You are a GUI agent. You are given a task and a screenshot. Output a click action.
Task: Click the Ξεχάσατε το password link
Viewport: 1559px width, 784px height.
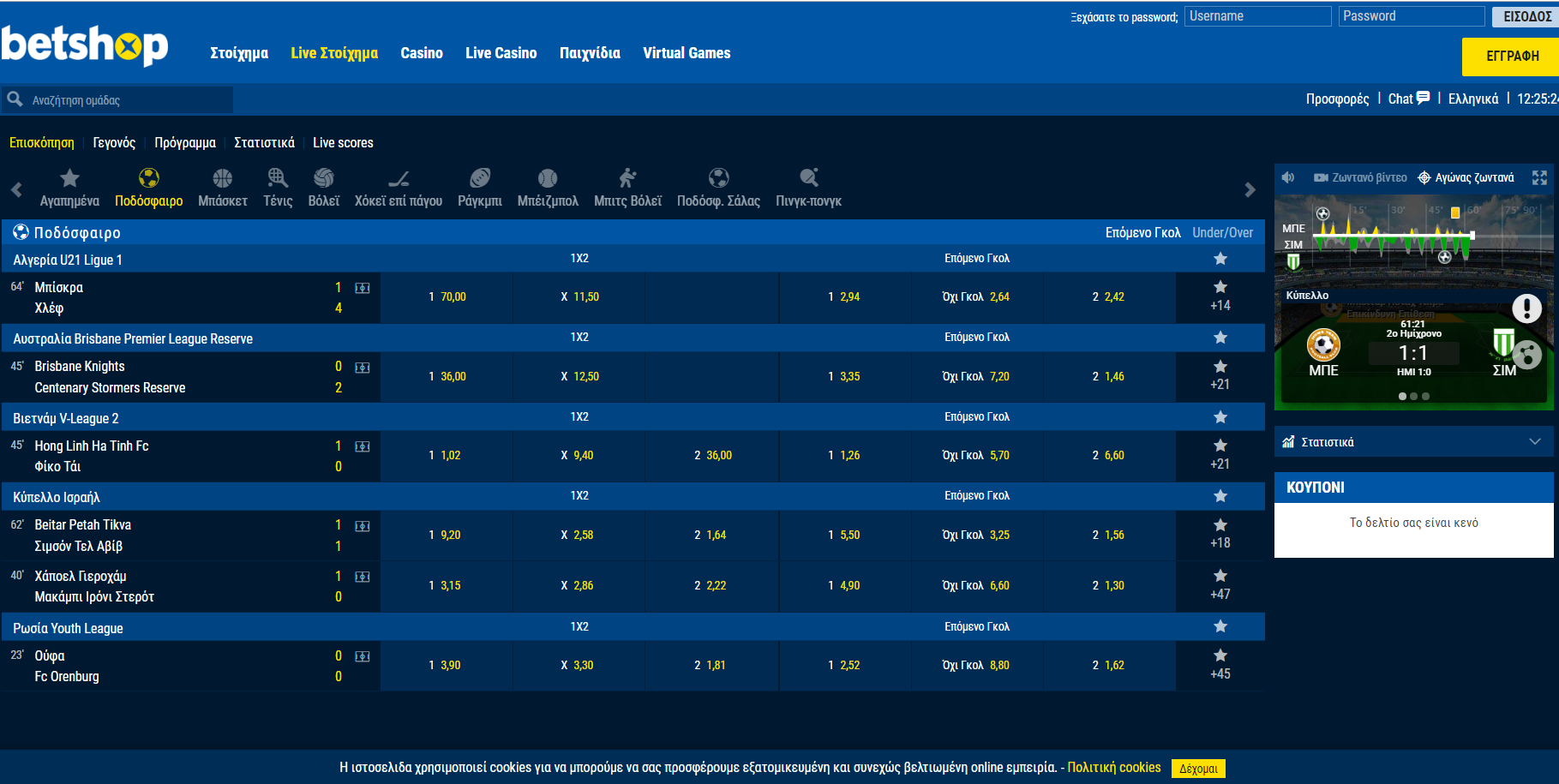(1124, 17)
